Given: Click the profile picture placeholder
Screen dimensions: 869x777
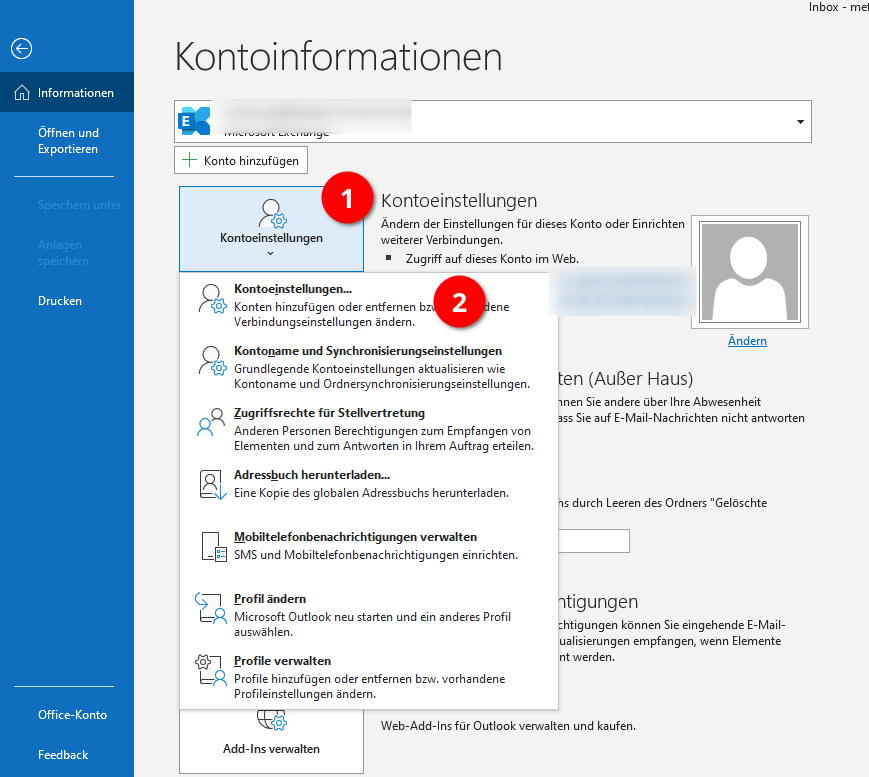Looking at the screenshot, I should (750, 272).
